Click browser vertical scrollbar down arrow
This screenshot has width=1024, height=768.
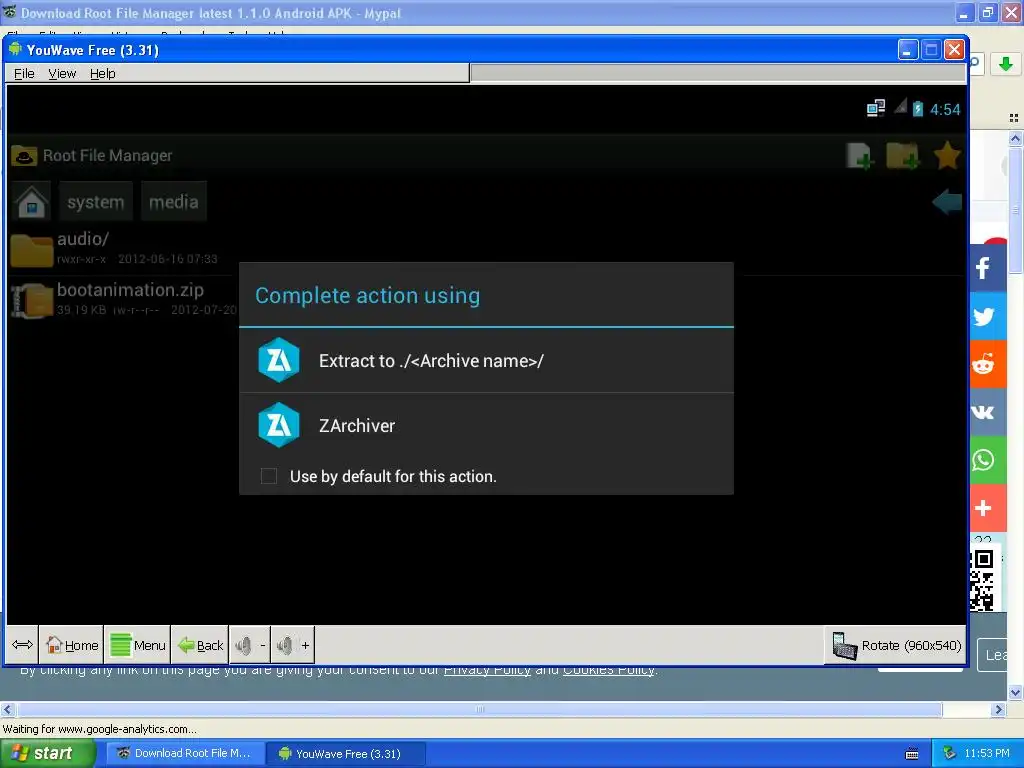[1015, 692]
